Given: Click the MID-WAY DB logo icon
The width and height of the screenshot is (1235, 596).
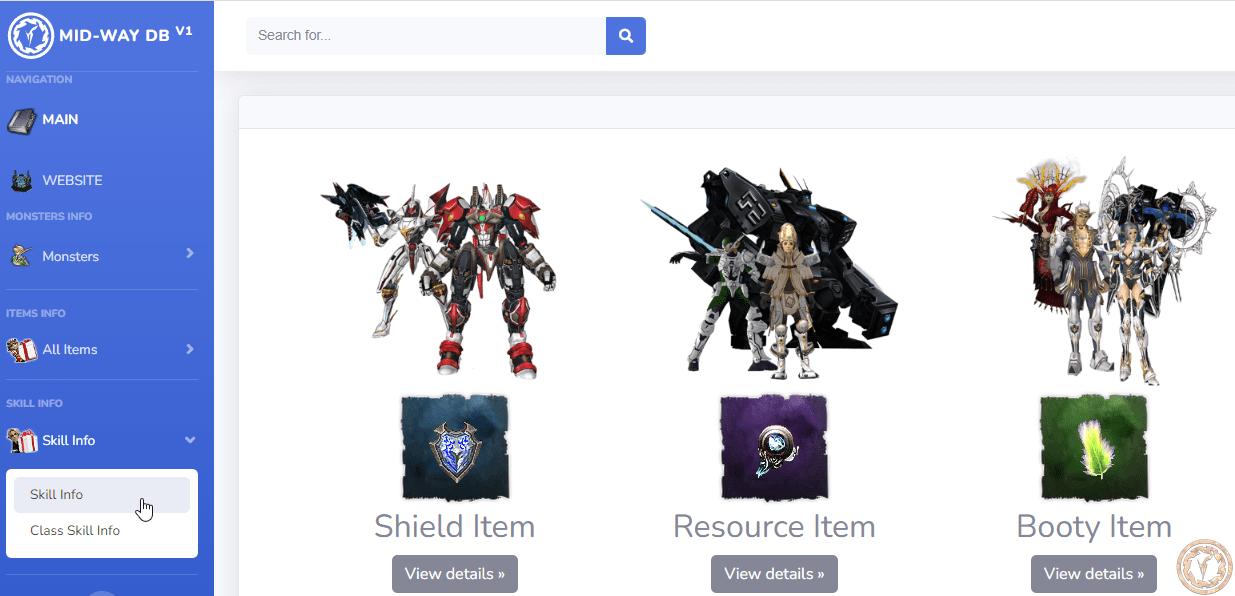Looking at the screenshot, I should tap(31, 35).
